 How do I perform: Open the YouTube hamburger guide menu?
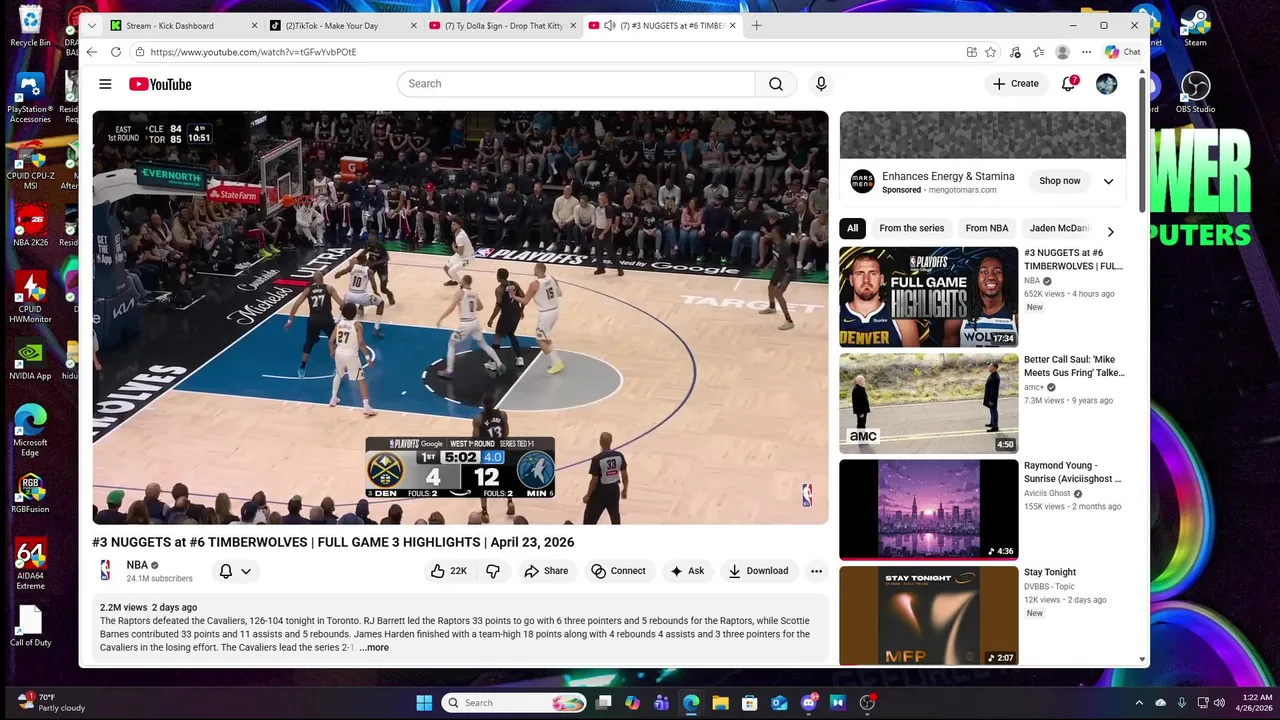coord(105,84)
